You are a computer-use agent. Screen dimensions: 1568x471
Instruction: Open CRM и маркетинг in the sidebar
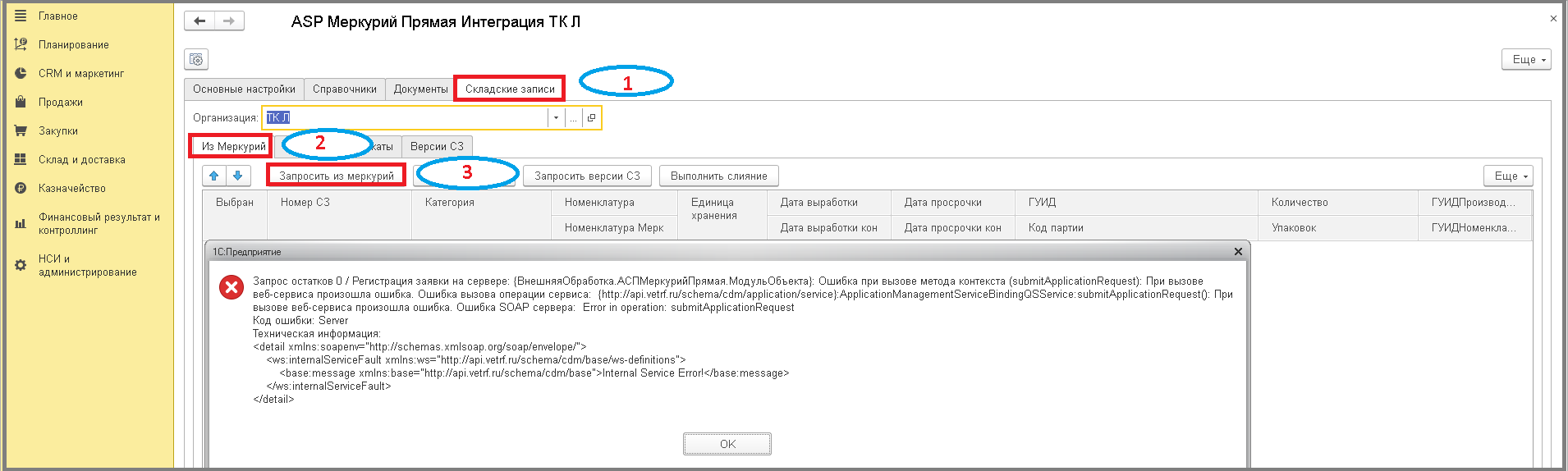click(x=81, y=73)
